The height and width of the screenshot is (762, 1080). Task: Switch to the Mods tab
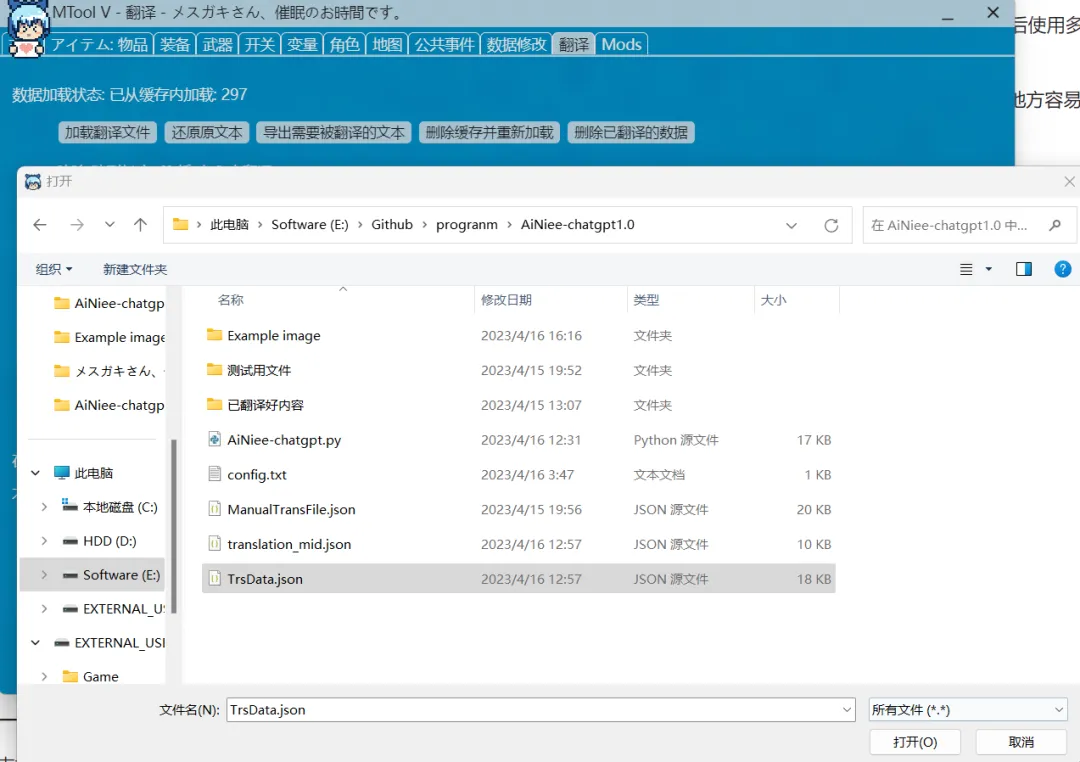pos(621,44)
